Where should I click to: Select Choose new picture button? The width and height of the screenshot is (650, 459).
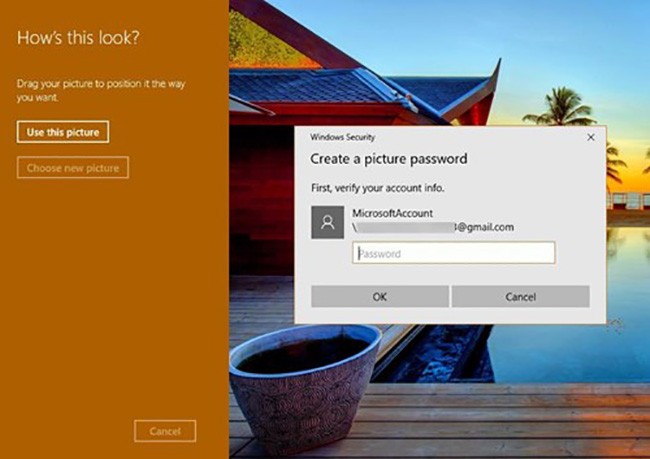pos(73,168)
